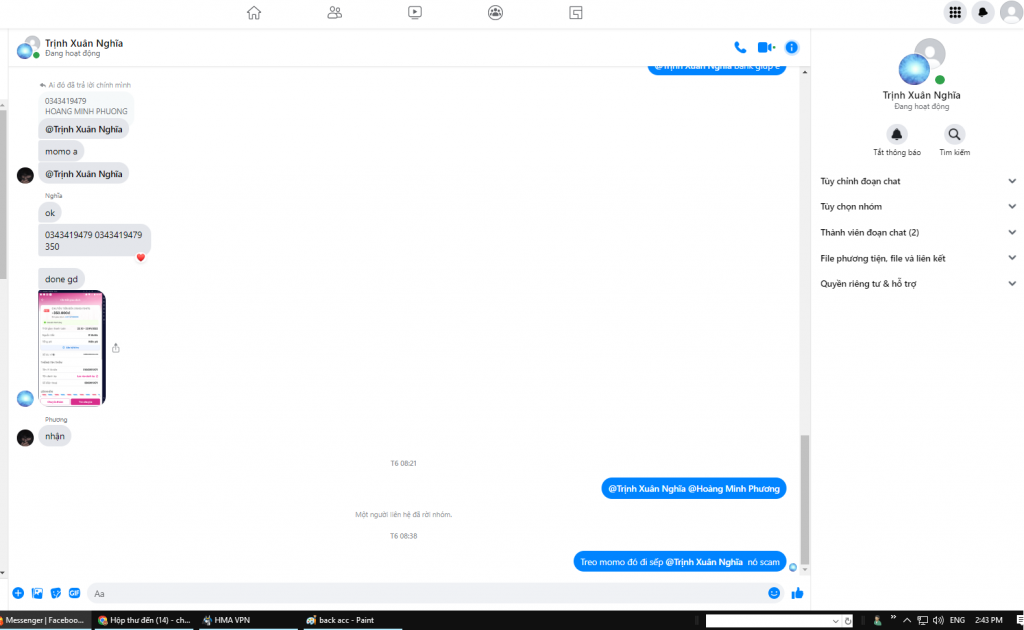
Task: Open the emoji picker in the message box
Action: pyautogui.click(x=774, y=593)
